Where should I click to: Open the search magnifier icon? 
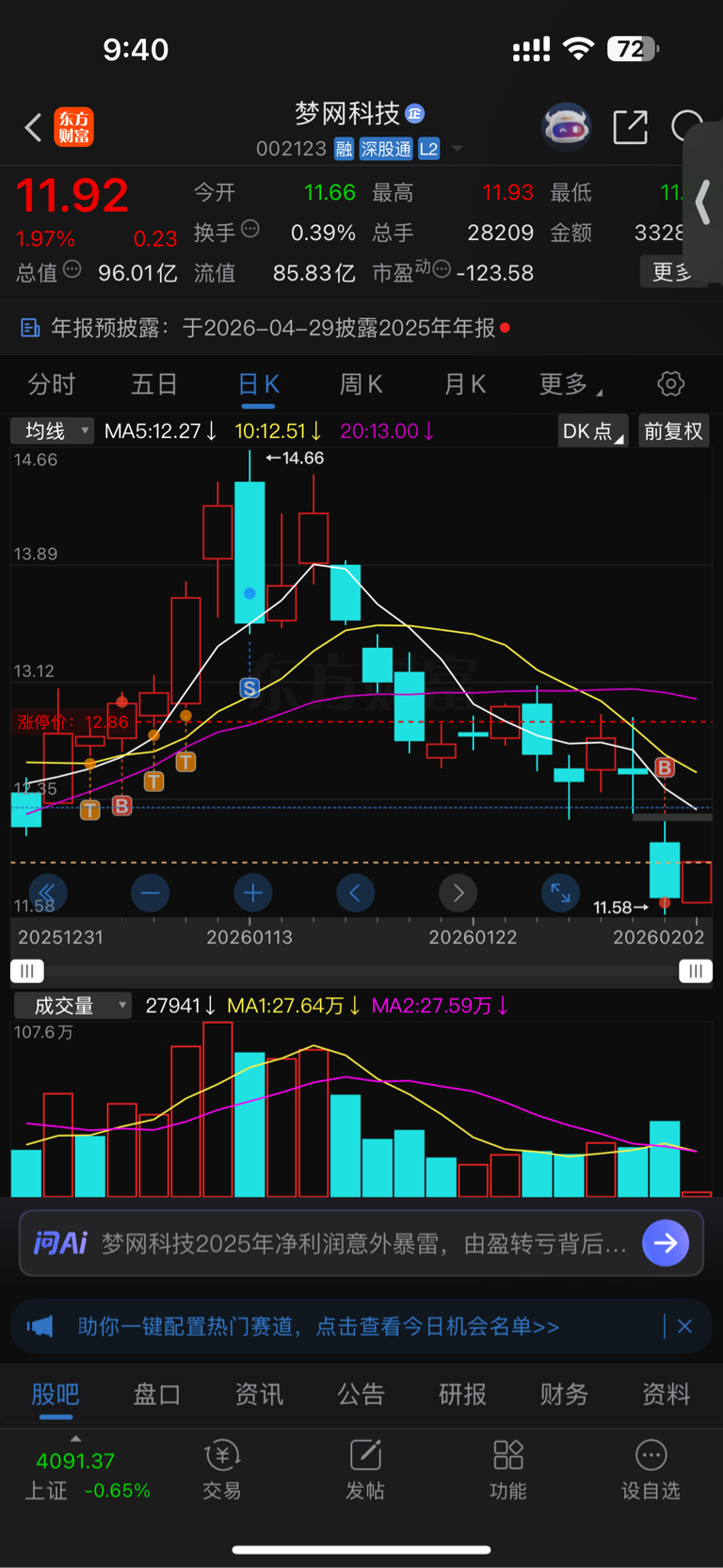687,126
